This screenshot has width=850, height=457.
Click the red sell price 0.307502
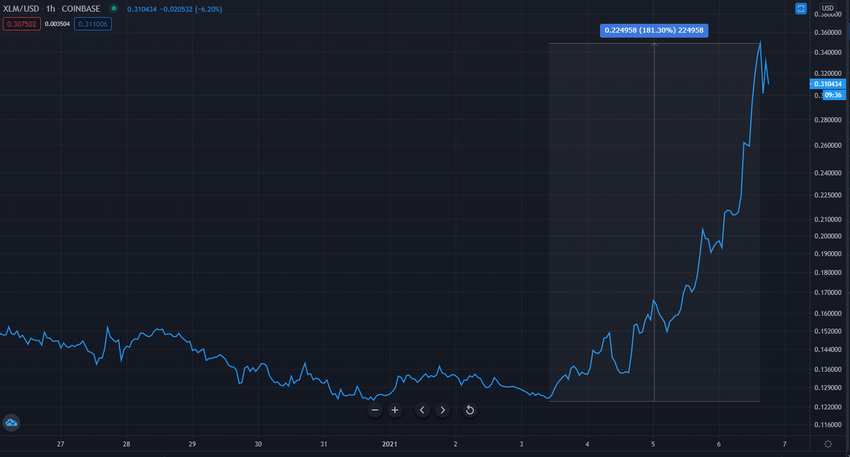tap(22, 24)
